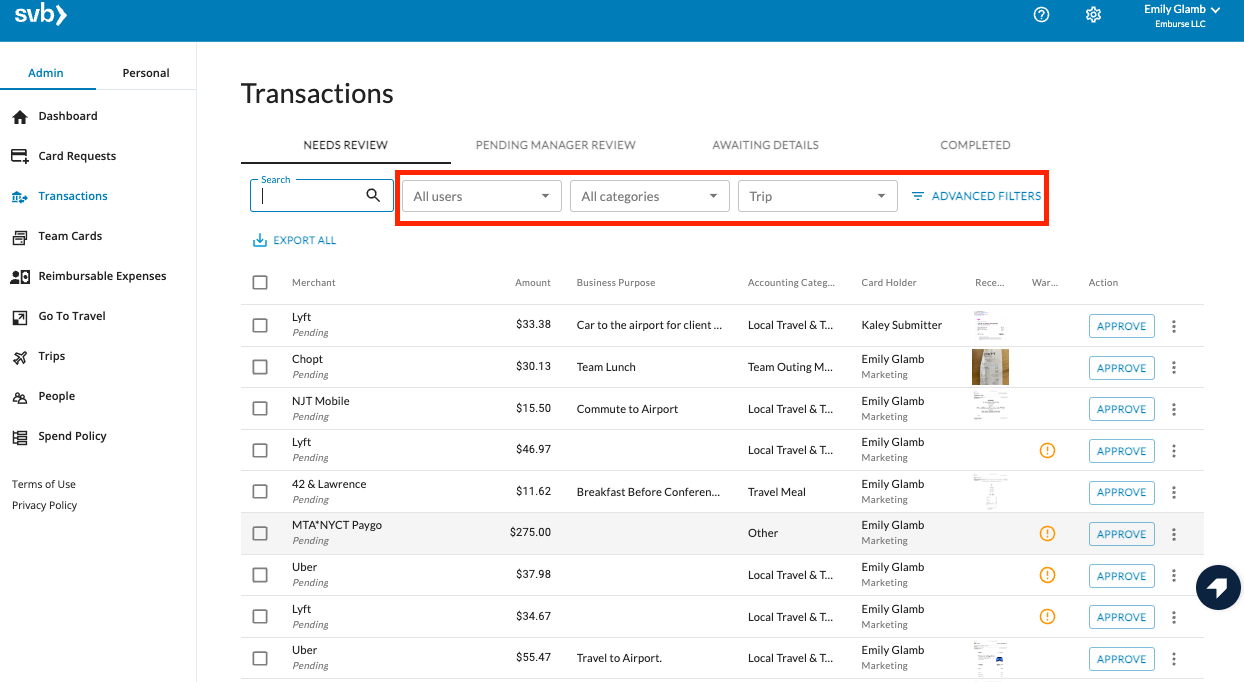Open Advanced Filters
The width and height of the screenshot is (1244, 682).
tap(976, 196)
